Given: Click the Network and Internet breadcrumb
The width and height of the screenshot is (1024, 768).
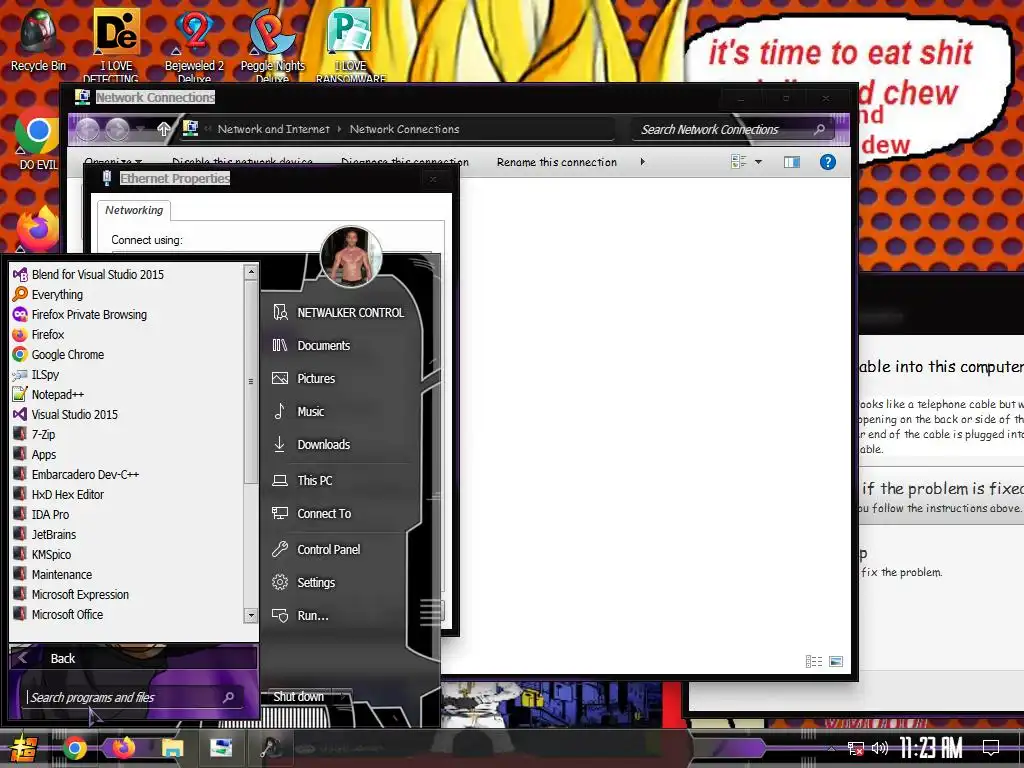Looking at the screenshot, I should [x=274, y=129].
